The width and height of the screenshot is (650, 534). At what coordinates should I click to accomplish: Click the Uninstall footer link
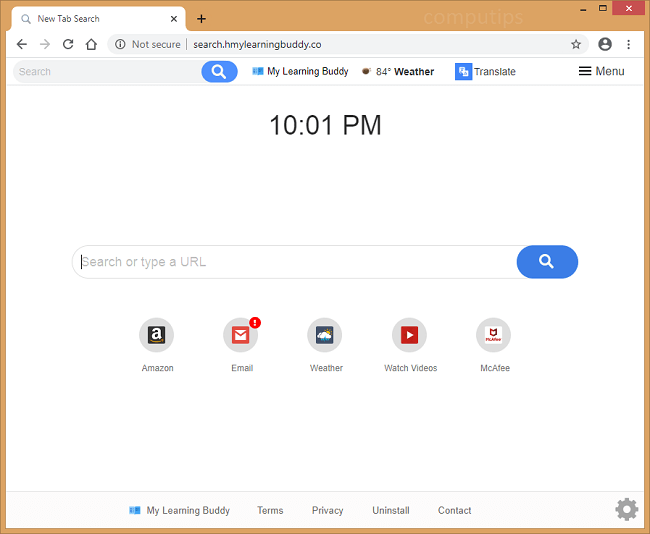391,510
